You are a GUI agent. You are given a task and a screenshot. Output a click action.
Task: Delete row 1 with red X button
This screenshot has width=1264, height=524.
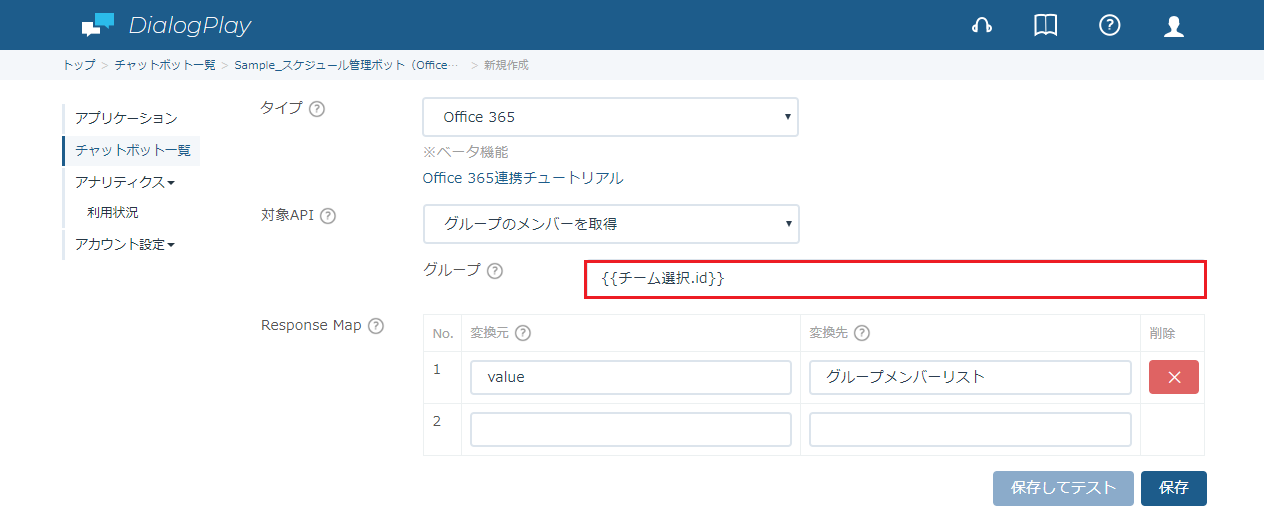click(1174, 377)
